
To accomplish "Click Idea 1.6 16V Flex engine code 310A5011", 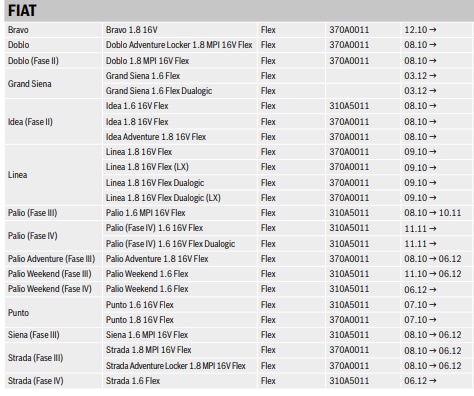I will pyautogui.click(x=349, y=106).
